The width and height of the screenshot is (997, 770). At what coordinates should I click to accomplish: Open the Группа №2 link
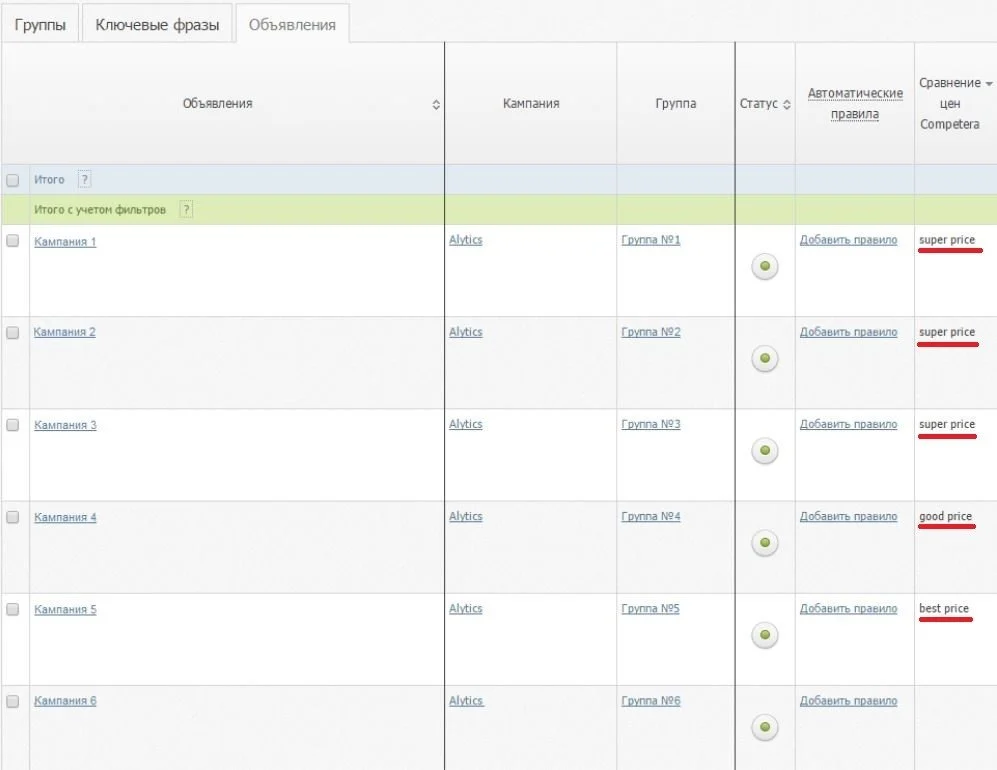651,332
